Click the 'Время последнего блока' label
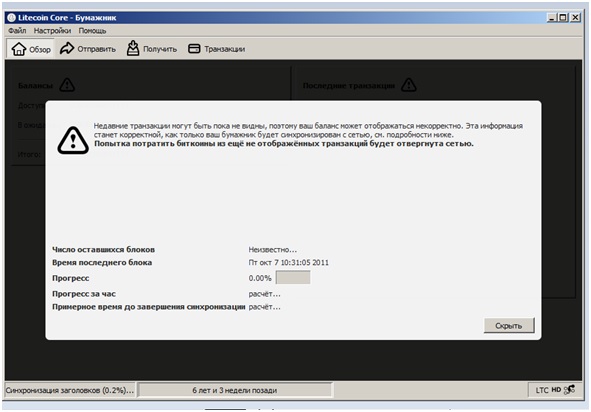Screen dimensions: 591x412 (102, 262)
